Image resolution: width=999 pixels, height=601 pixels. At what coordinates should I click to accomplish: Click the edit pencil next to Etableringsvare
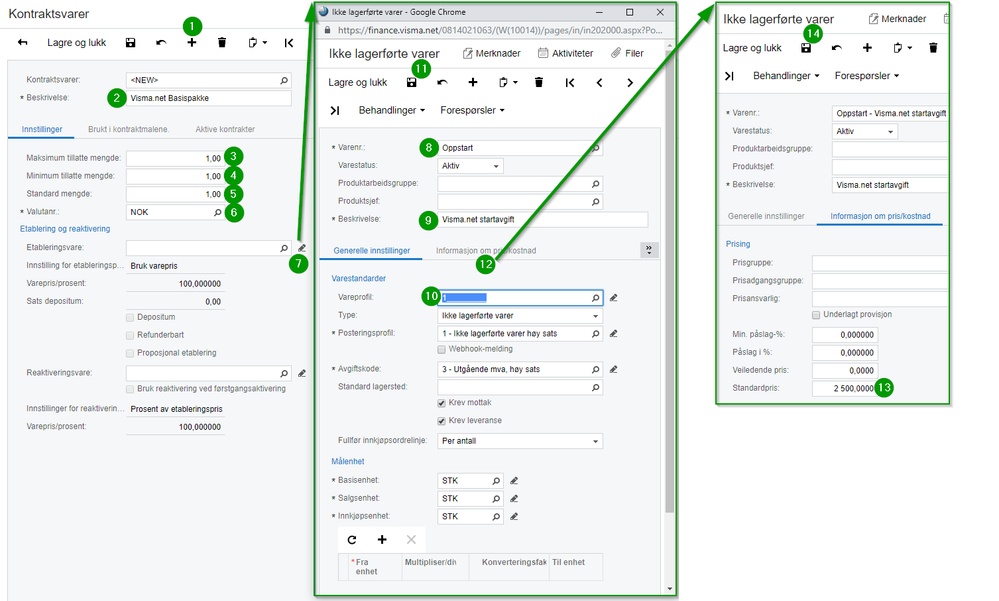point(302,248)
